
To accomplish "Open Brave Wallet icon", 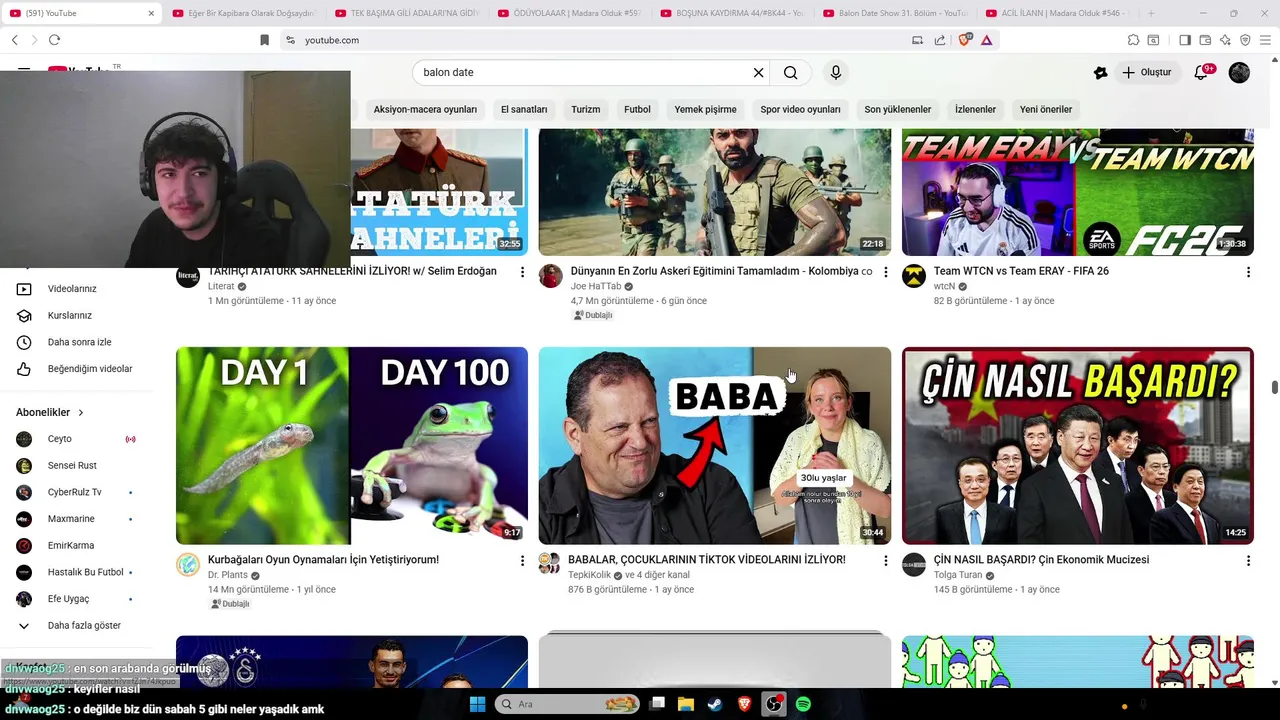I will [x=1205, y=40].
